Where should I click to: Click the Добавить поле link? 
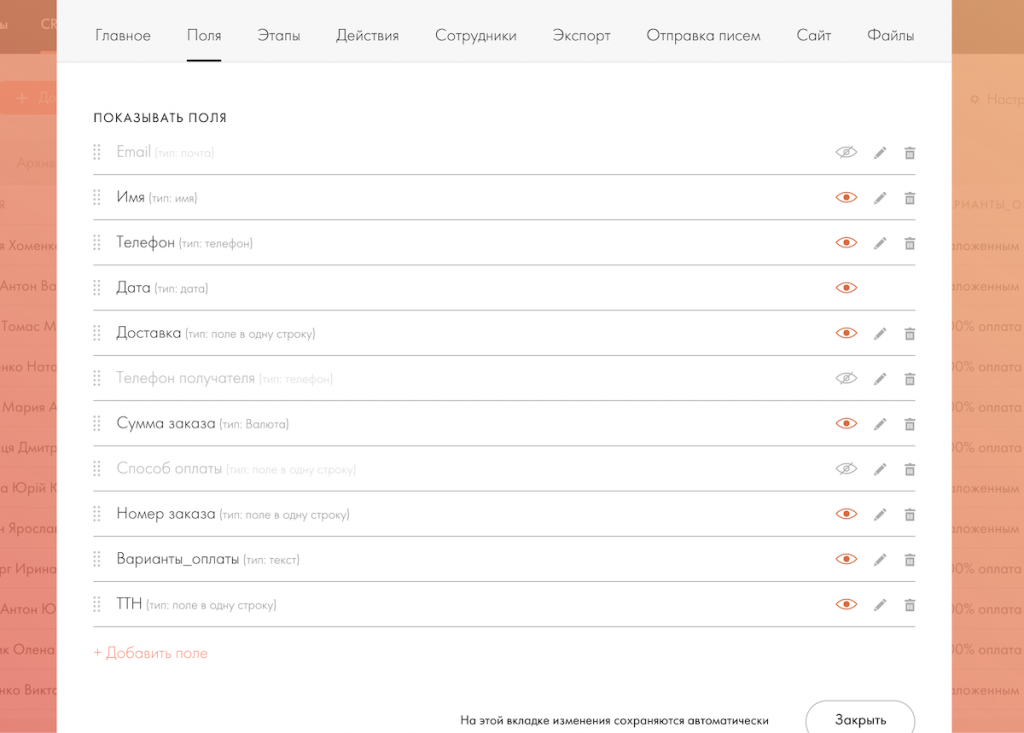pyautogui.click(x=151, y=653)
